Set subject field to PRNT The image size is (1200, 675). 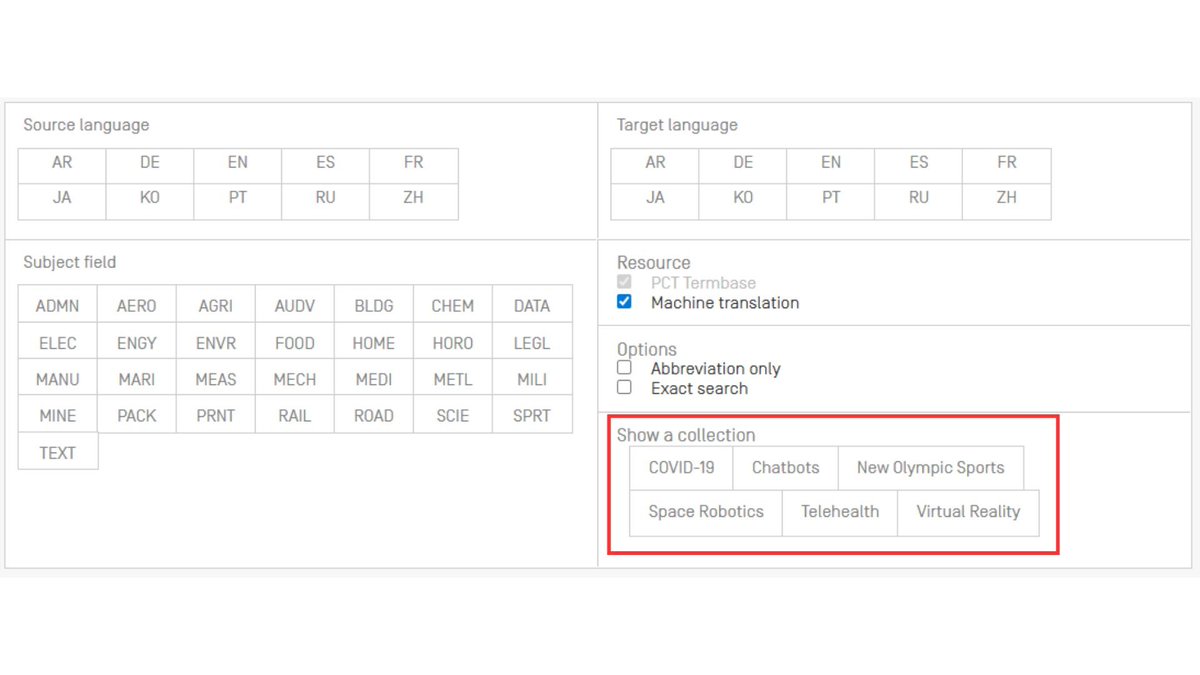(x=215, y=415)
